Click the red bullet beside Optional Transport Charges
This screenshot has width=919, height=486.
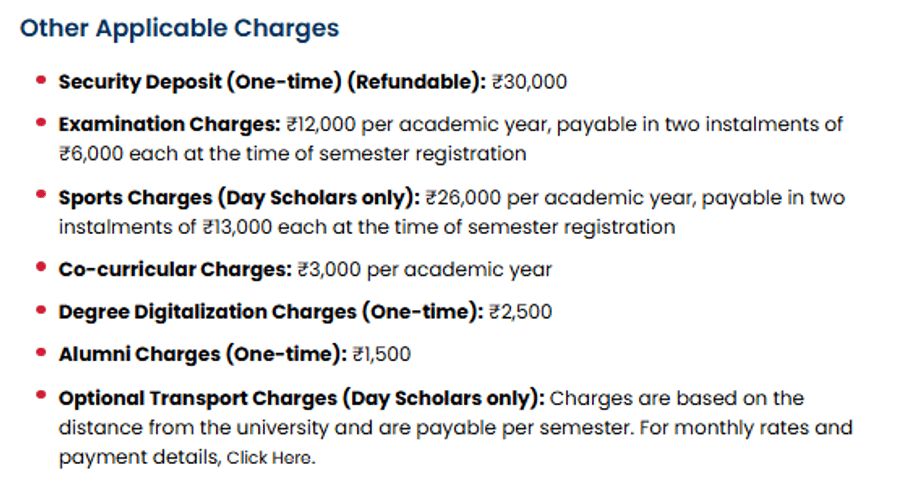click(41, 396)
